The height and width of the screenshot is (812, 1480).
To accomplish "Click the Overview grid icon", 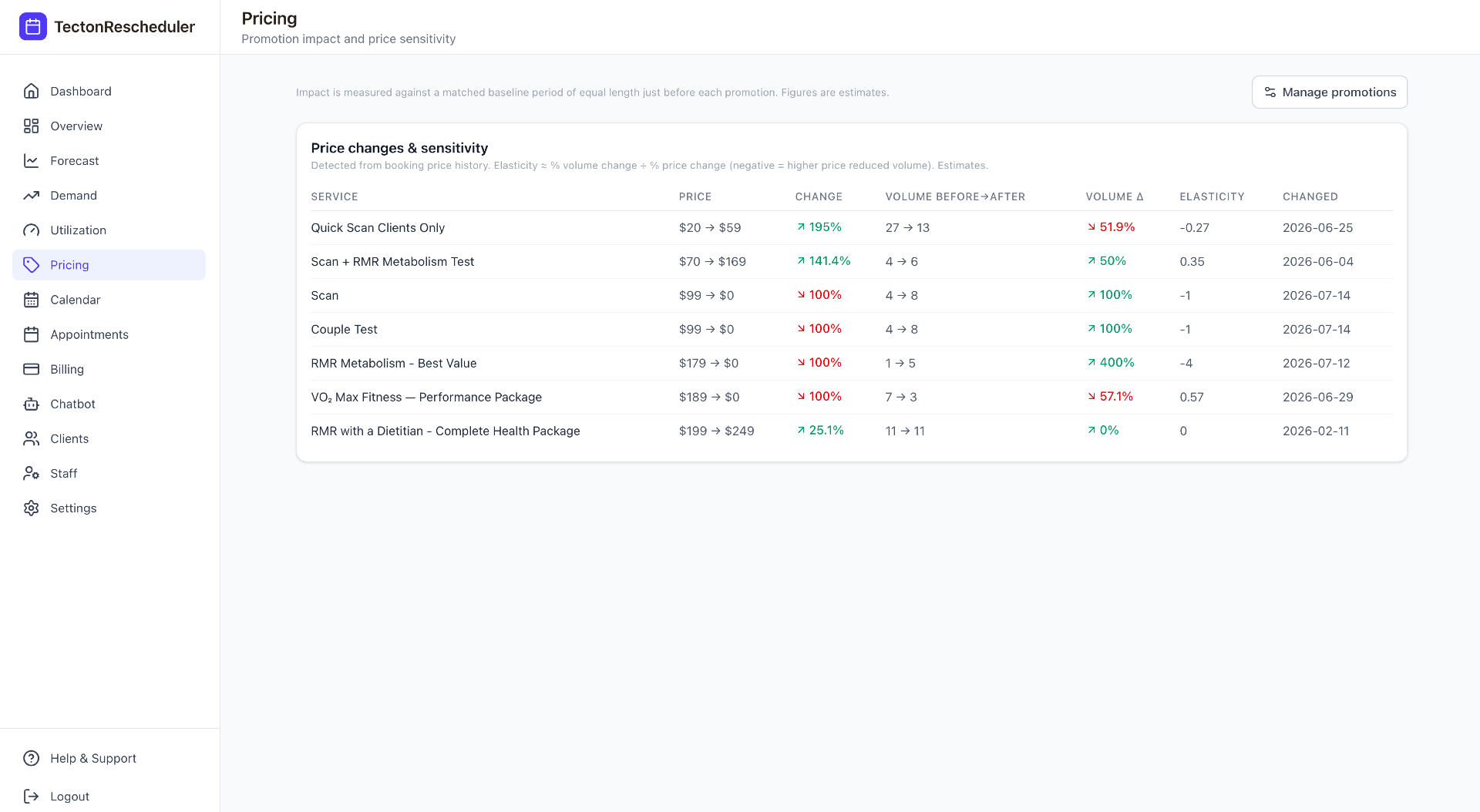I will [31, 126].
